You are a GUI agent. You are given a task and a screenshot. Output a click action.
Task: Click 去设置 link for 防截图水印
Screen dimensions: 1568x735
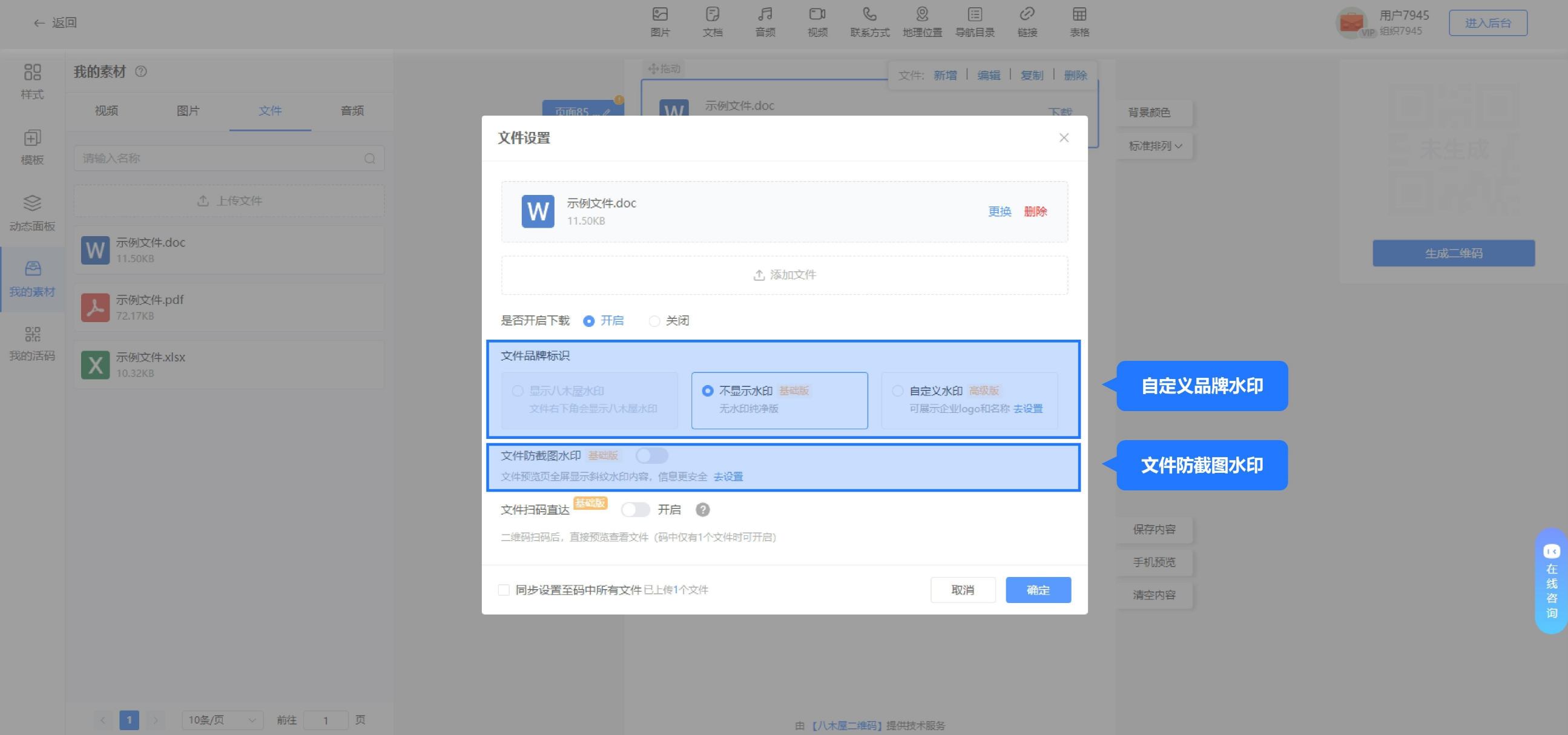(x=728, y=477)
